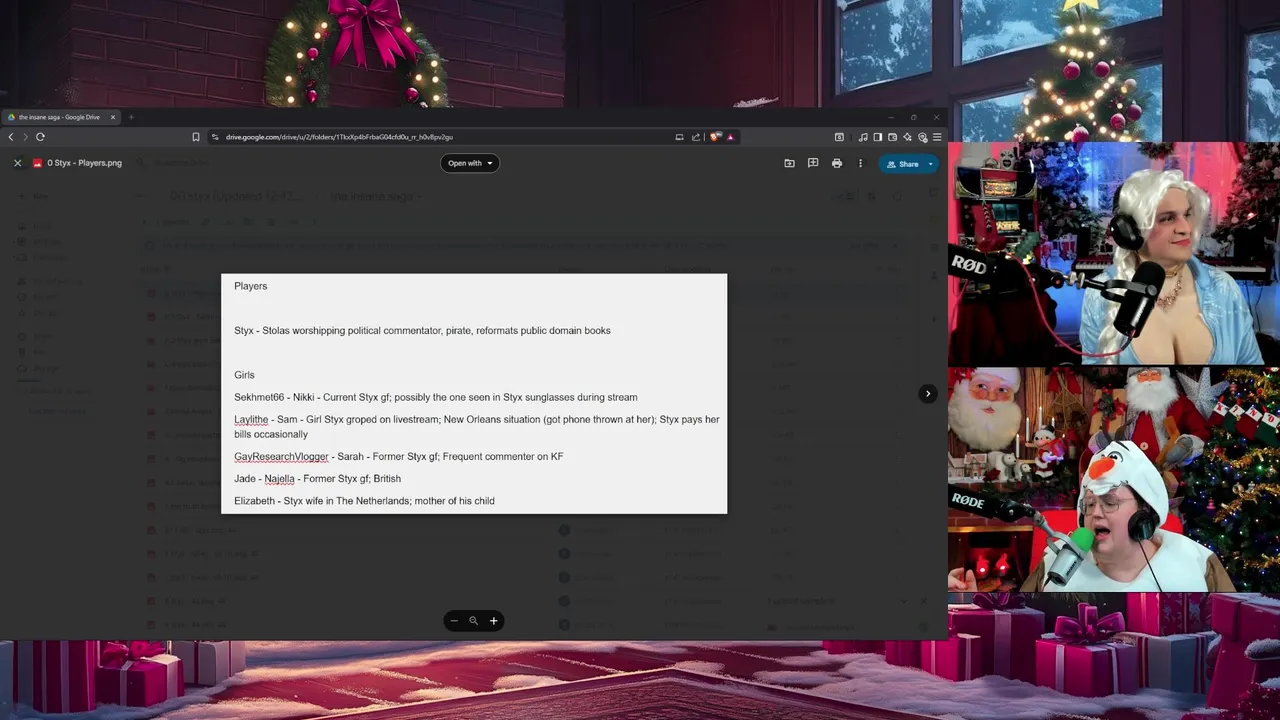Expand the Share options arrow
This screenshot has height=720, width=1280.
(931, 164)
